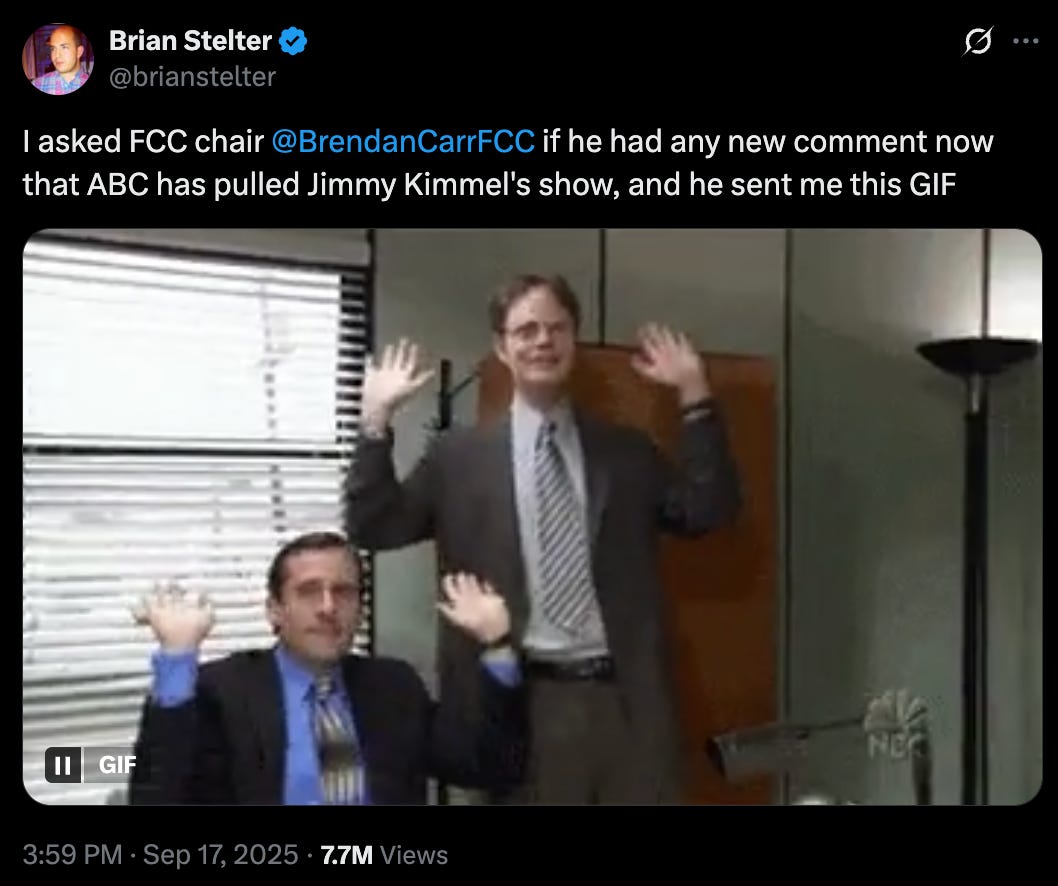The image size is (1058, 886).
Task: Click the 7.7M Views count
Action: tap(384, 855)
